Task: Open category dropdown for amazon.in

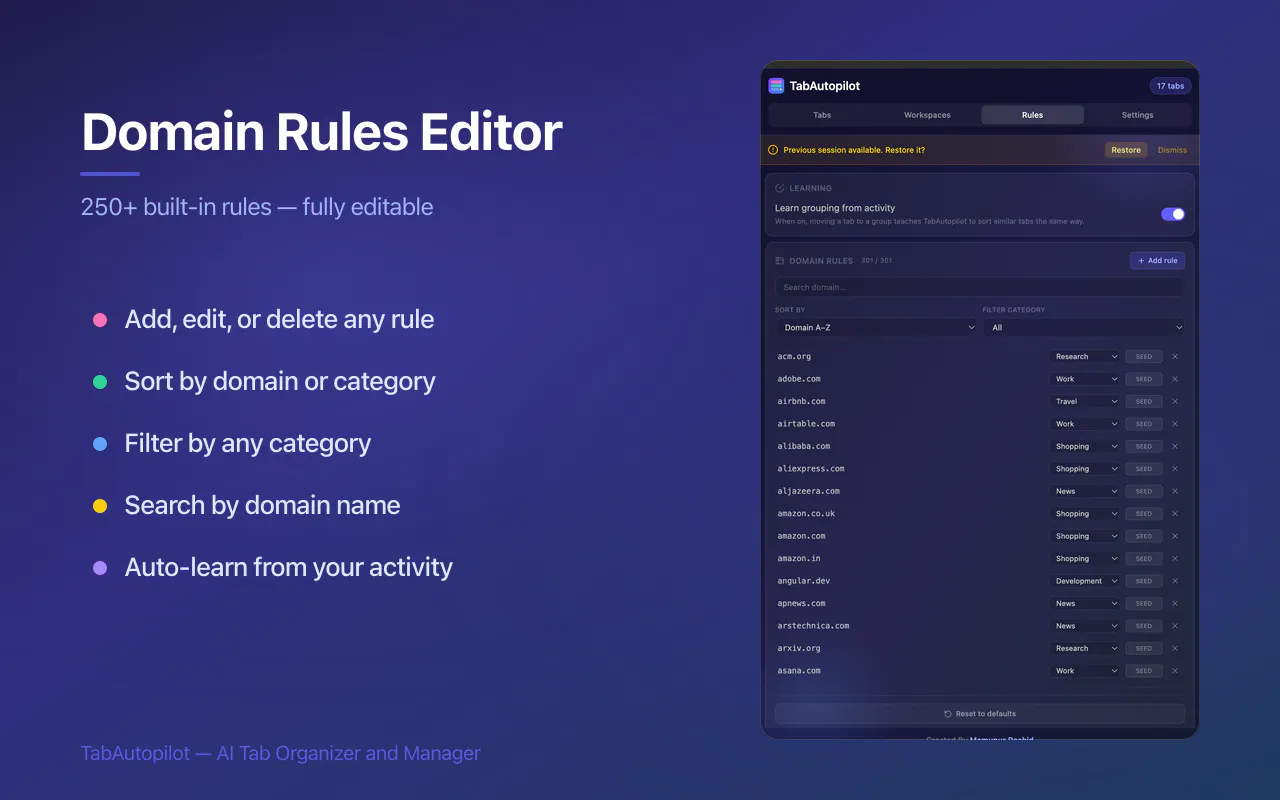Action: point(1085,559)
